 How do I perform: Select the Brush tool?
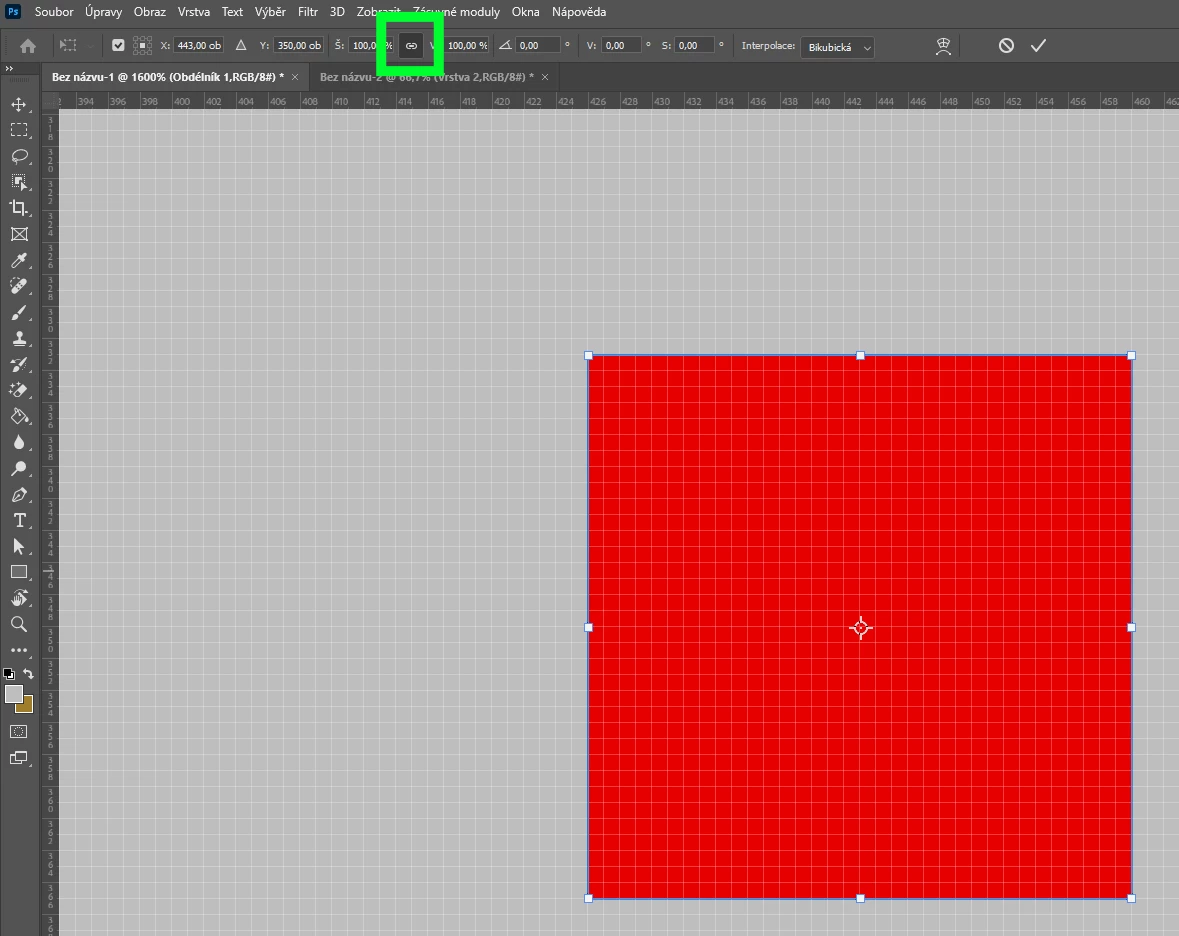coord(19,312)
